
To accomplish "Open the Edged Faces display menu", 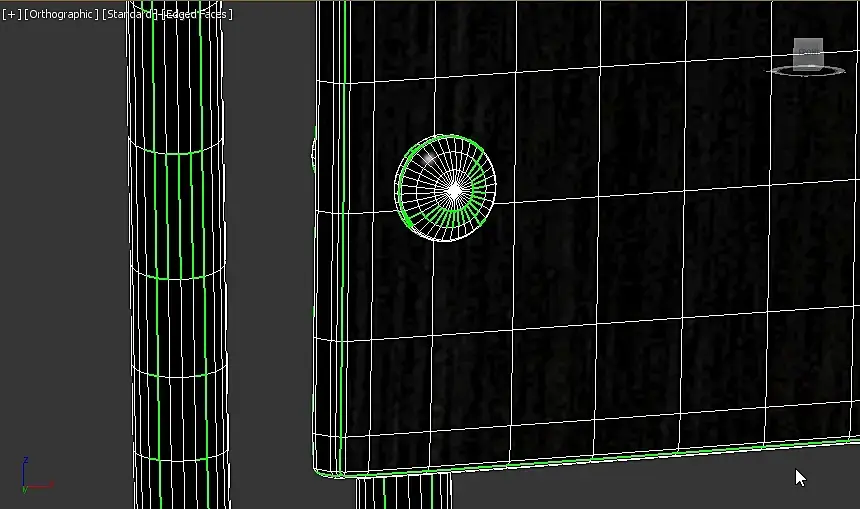I will (197, 14).
